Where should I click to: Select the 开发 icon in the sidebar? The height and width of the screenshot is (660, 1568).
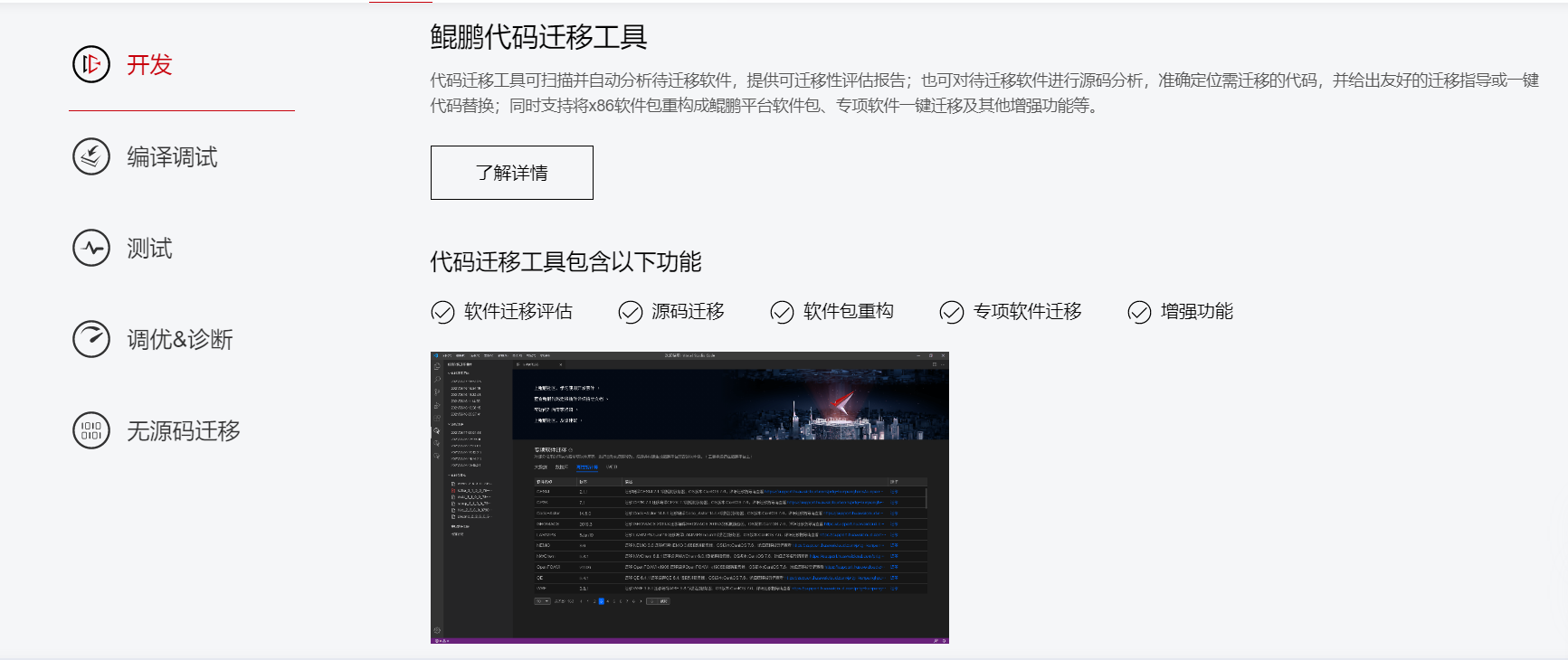tap(91, 64)
